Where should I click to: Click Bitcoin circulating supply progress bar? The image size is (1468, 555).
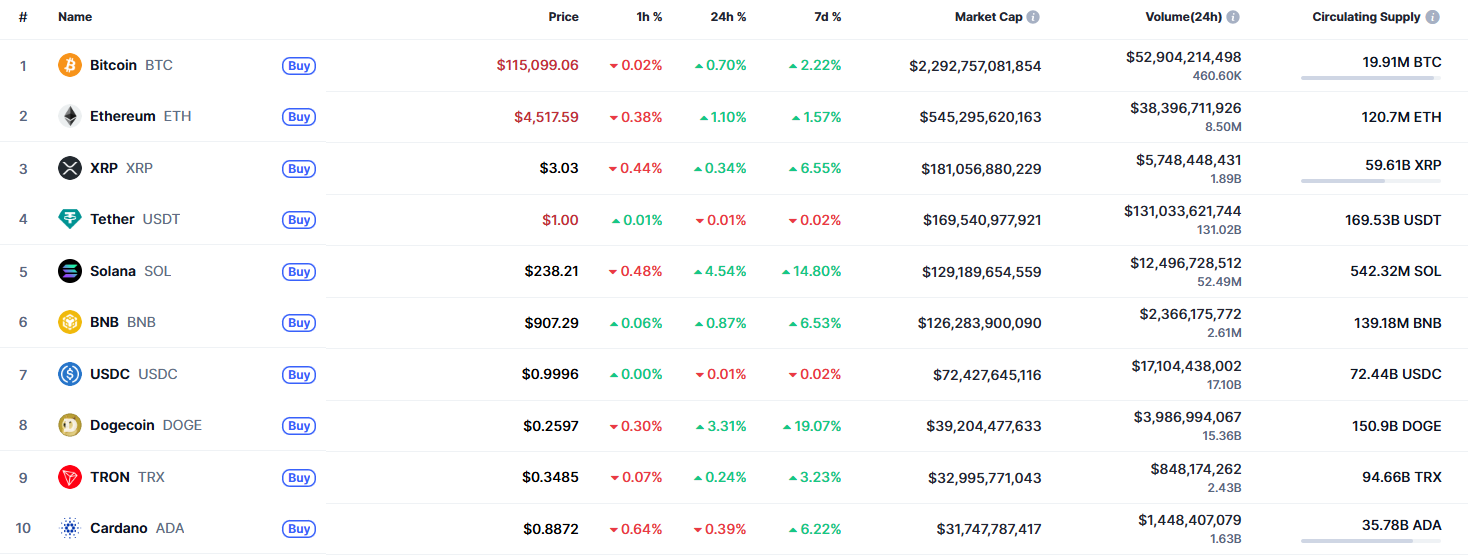click(1371, 78)
